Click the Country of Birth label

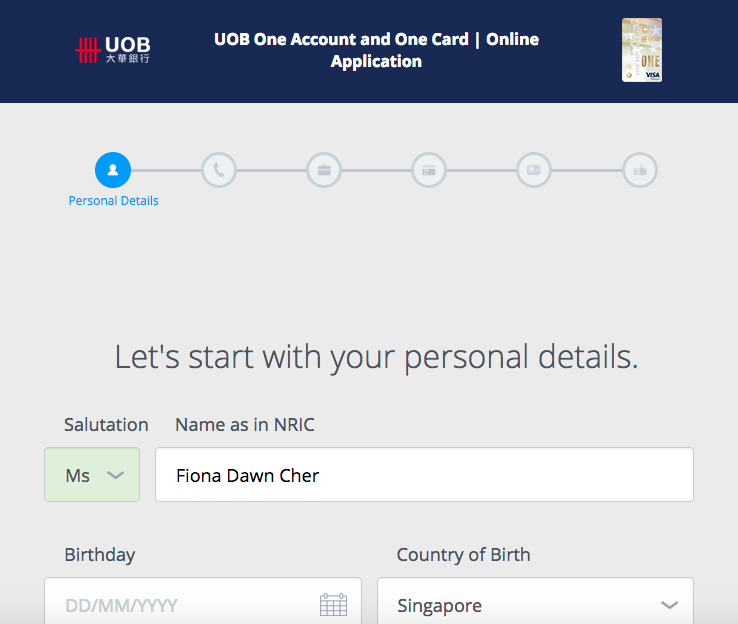(x=463, y=555)
